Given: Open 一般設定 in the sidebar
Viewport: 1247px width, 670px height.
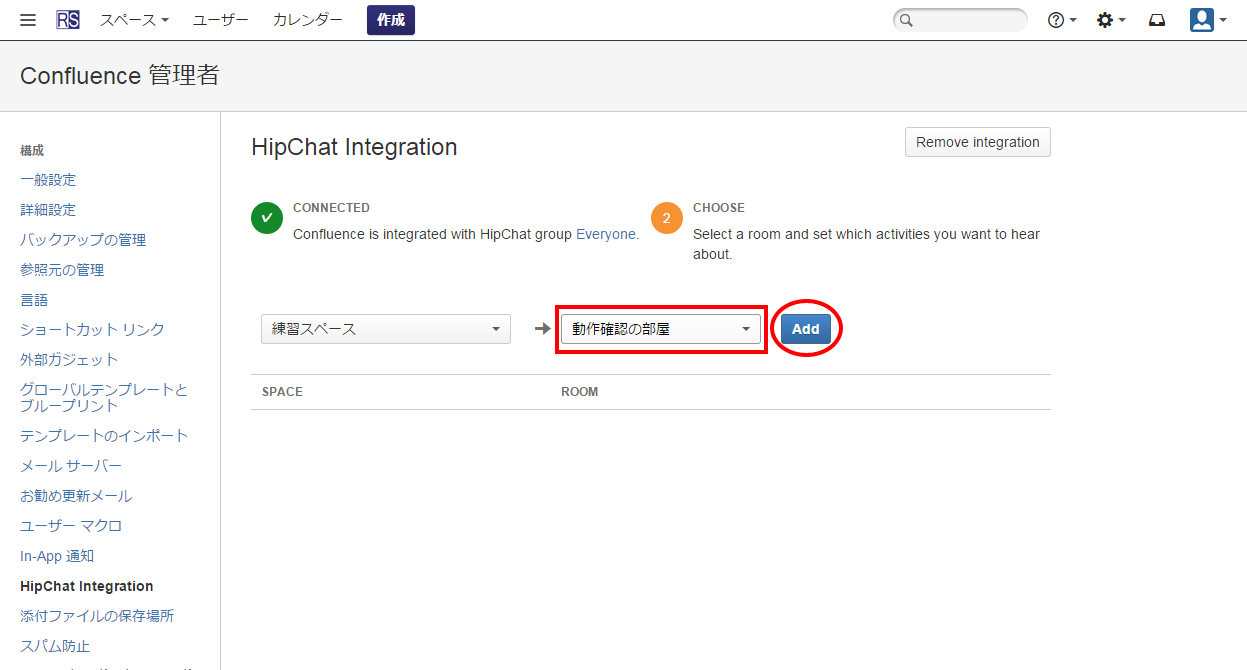Looking at the screenshot, I should [x=48, y=180].
